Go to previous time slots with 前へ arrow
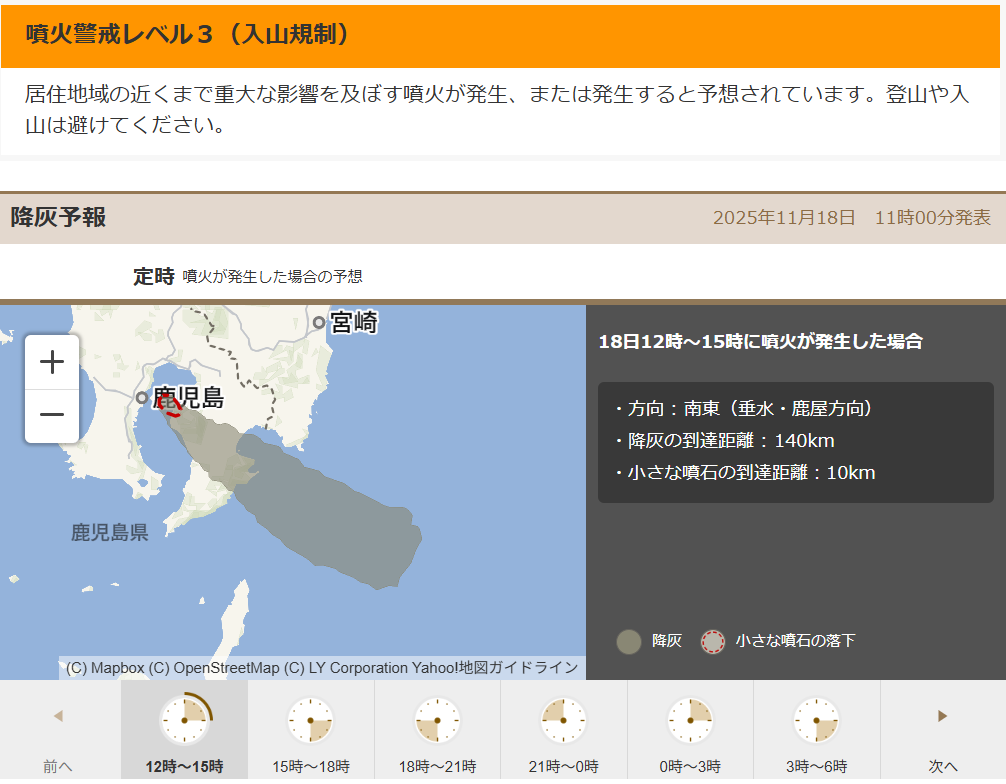The width and height of the screenshot is (1006, 784). pyautogui.click(x=58, y=716)
